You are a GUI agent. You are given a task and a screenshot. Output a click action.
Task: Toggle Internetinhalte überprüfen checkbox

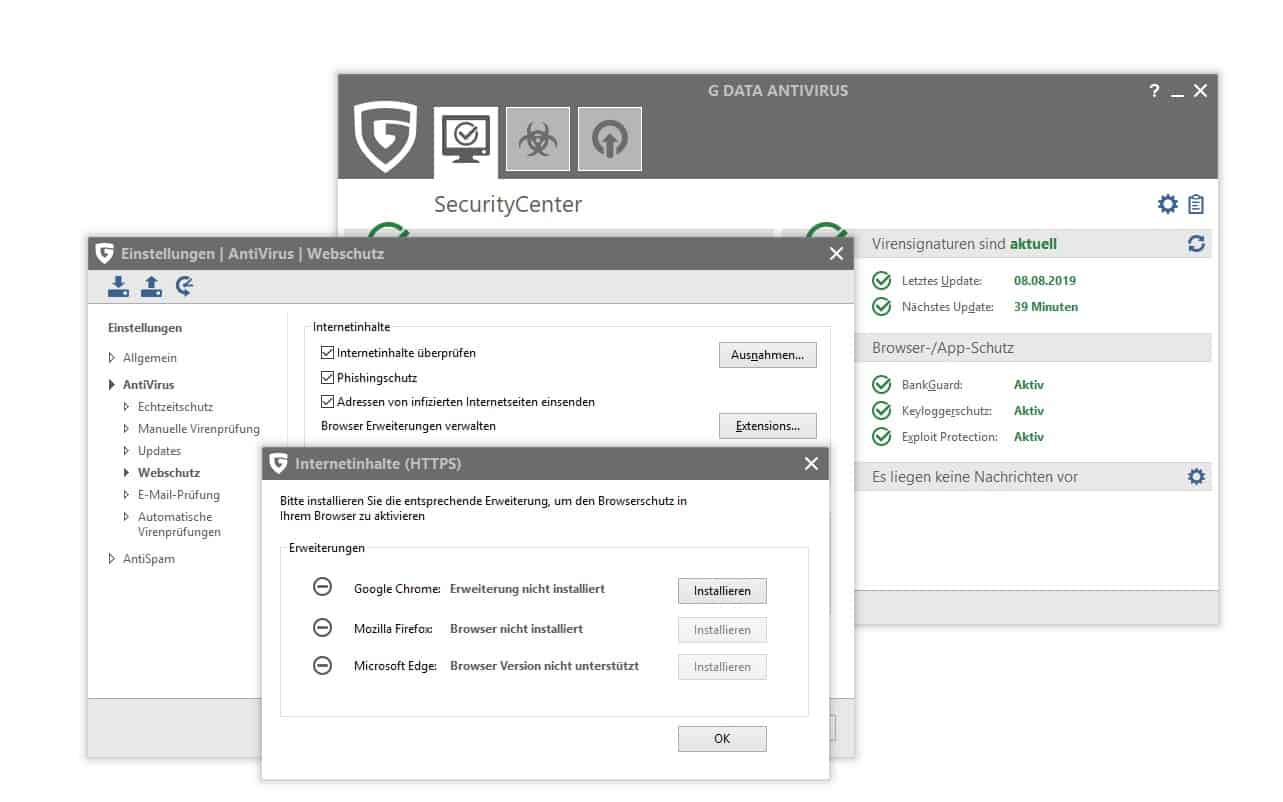click(x=327, y=353)
